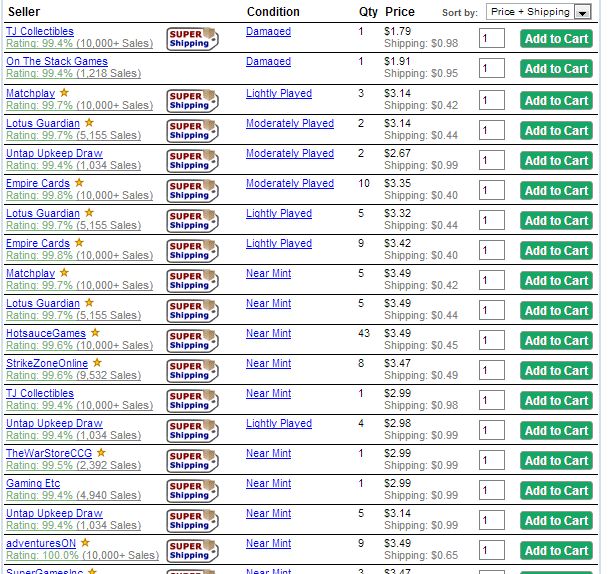Click the gold star beside StrikeZoneOnline
Viewport: 609px width, 574px height.
coord(98,363)
